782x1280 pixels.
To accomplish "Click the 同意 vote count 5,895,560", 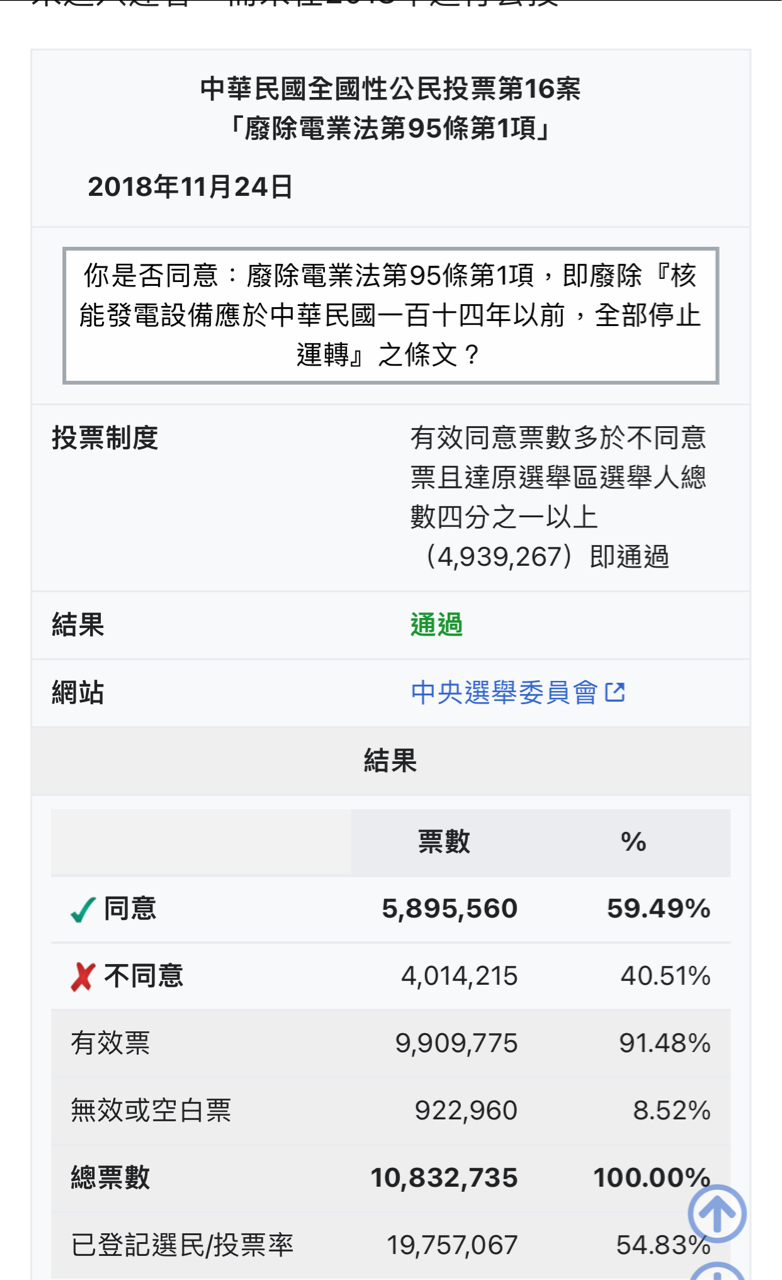I will pyautogui.click(x=450, y=909).
